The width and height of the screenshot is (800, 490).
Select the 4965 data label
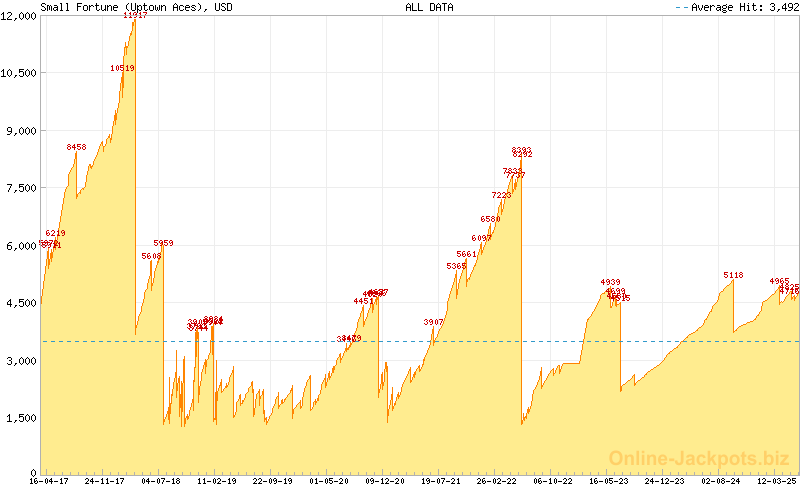[x=779, y=281]
